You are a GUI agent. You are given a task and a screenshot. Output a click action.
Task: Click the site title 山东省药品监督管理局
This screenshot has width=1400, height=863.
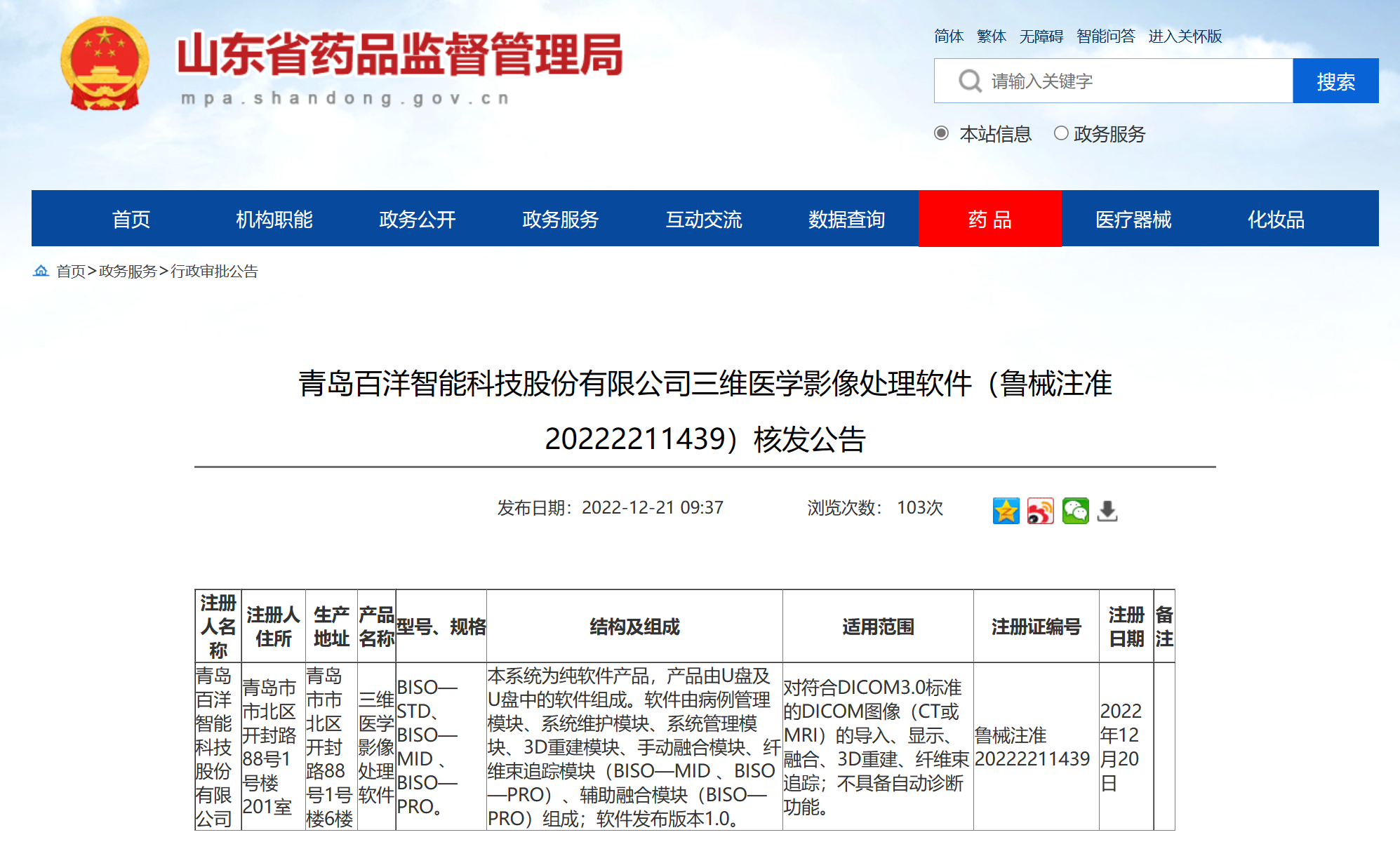pyautogui.click(x=399, y=55)
